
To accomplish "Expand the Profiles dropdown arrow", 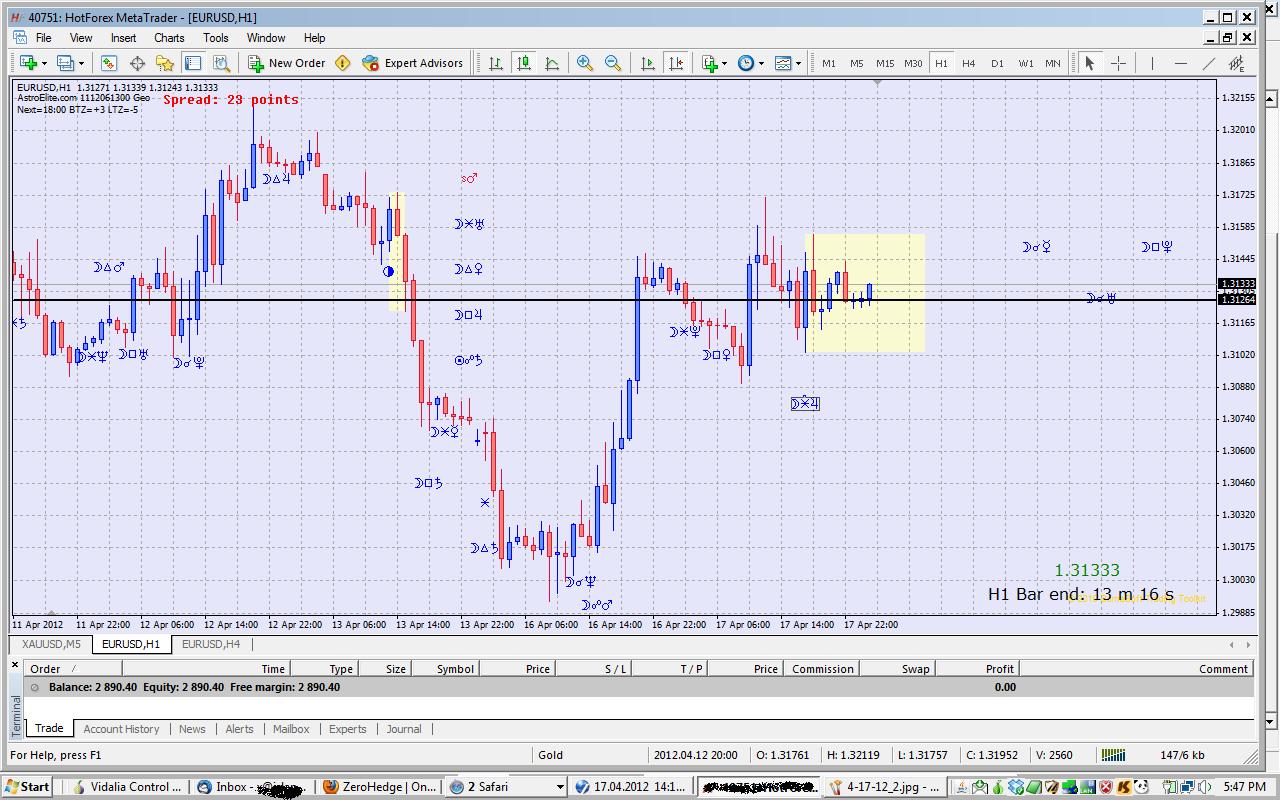I will [81, 63].
